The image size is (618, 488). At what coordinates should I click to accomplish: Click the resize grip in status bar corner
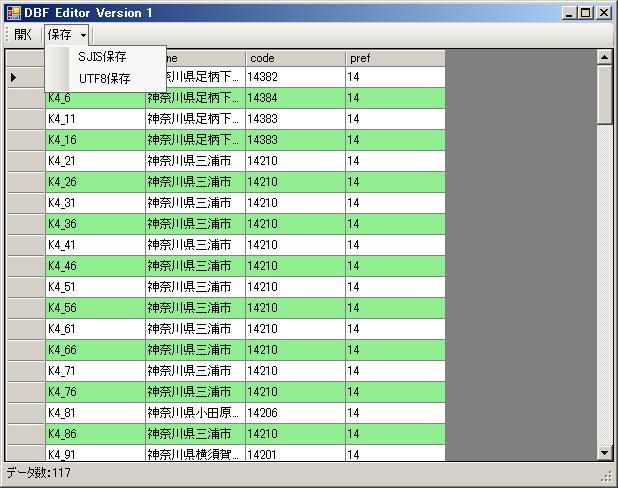(606, 477)
